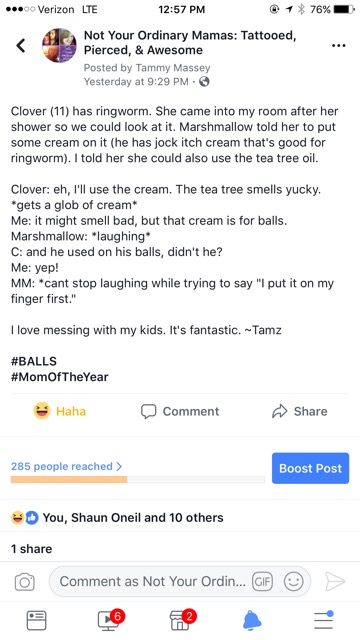Open the emoji smiley picker
Viewport: 360px width, 640px height.
click(x=293, y=581)
